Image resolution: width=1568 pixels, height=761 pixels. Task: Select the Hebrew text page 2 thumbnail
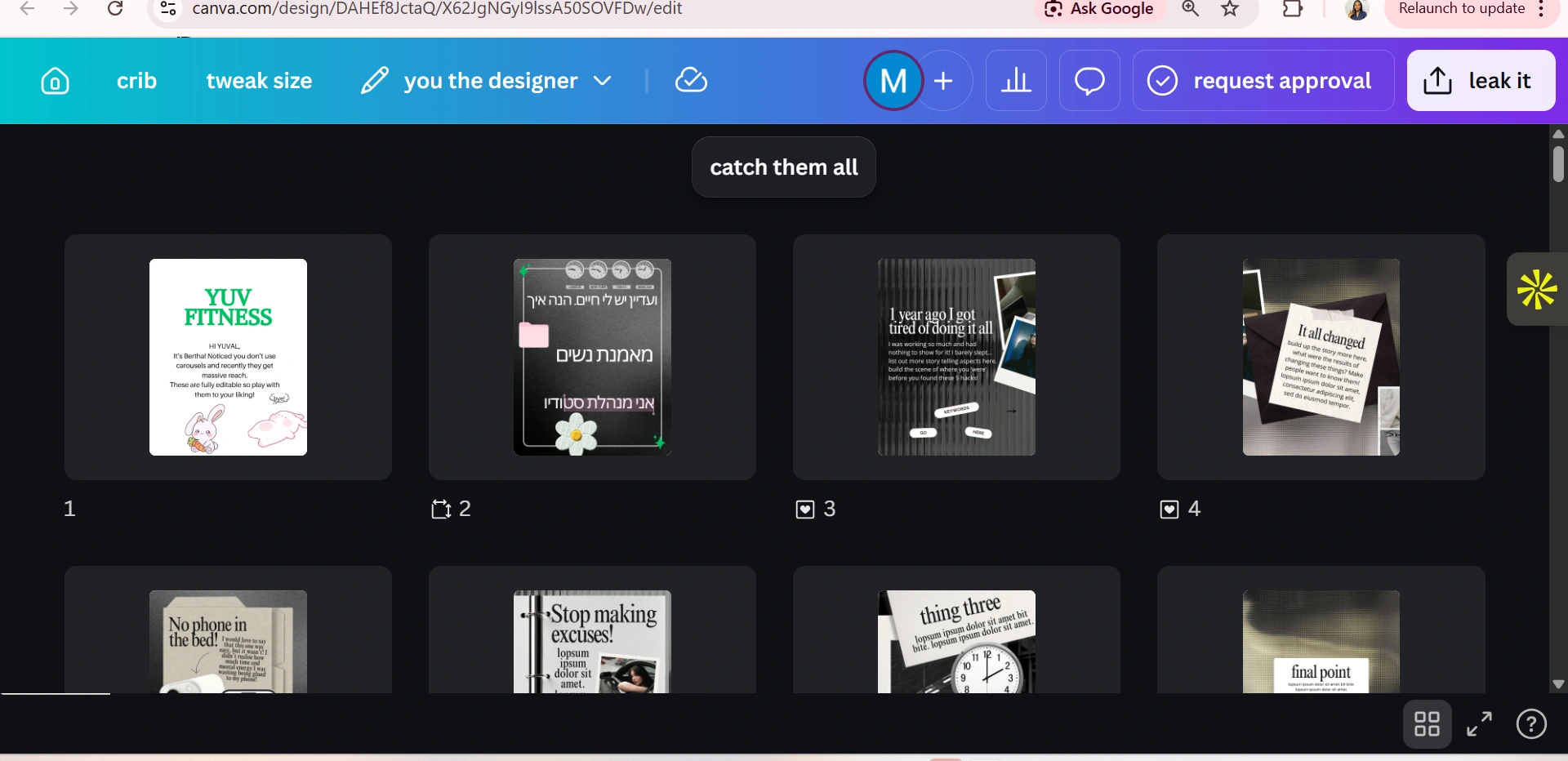pos(592,357)
